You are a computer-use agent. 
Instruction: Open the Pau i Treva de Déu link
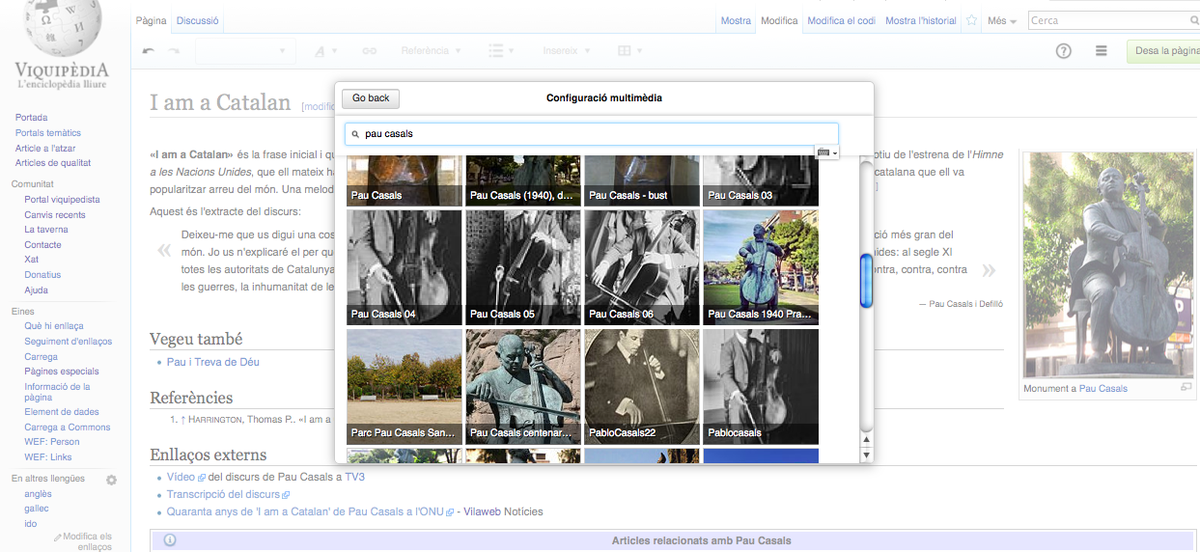213,361
